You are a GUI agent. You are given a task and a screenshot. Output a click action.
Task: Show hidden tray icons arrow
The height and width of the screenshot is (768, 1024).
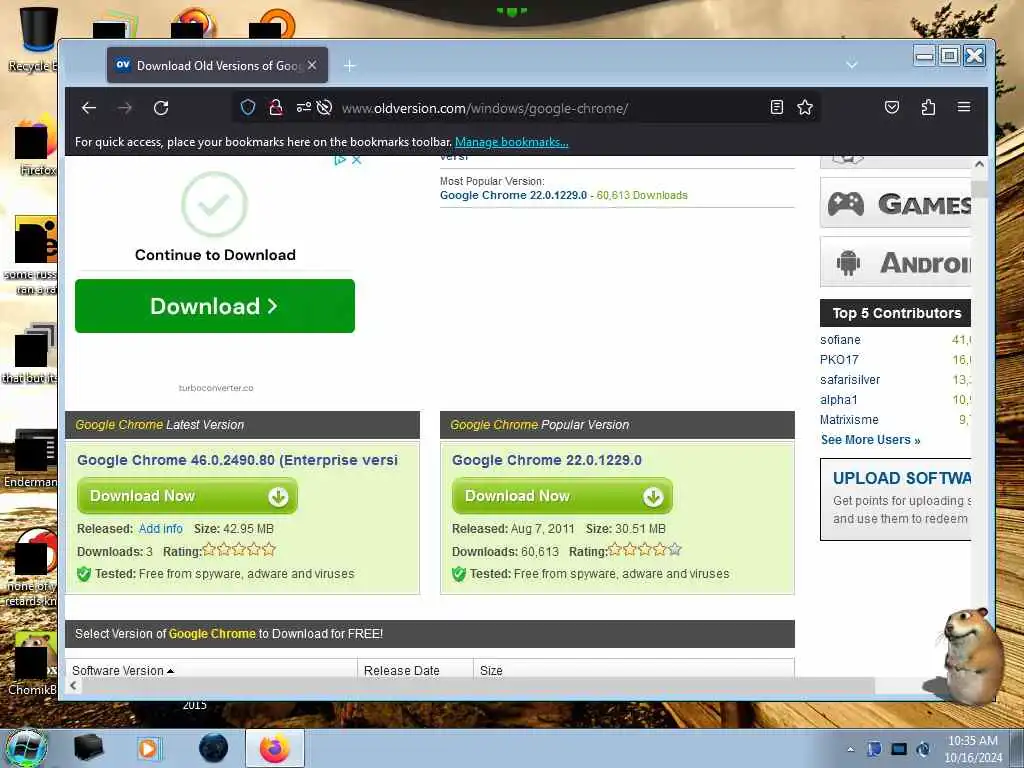(850, 749)
